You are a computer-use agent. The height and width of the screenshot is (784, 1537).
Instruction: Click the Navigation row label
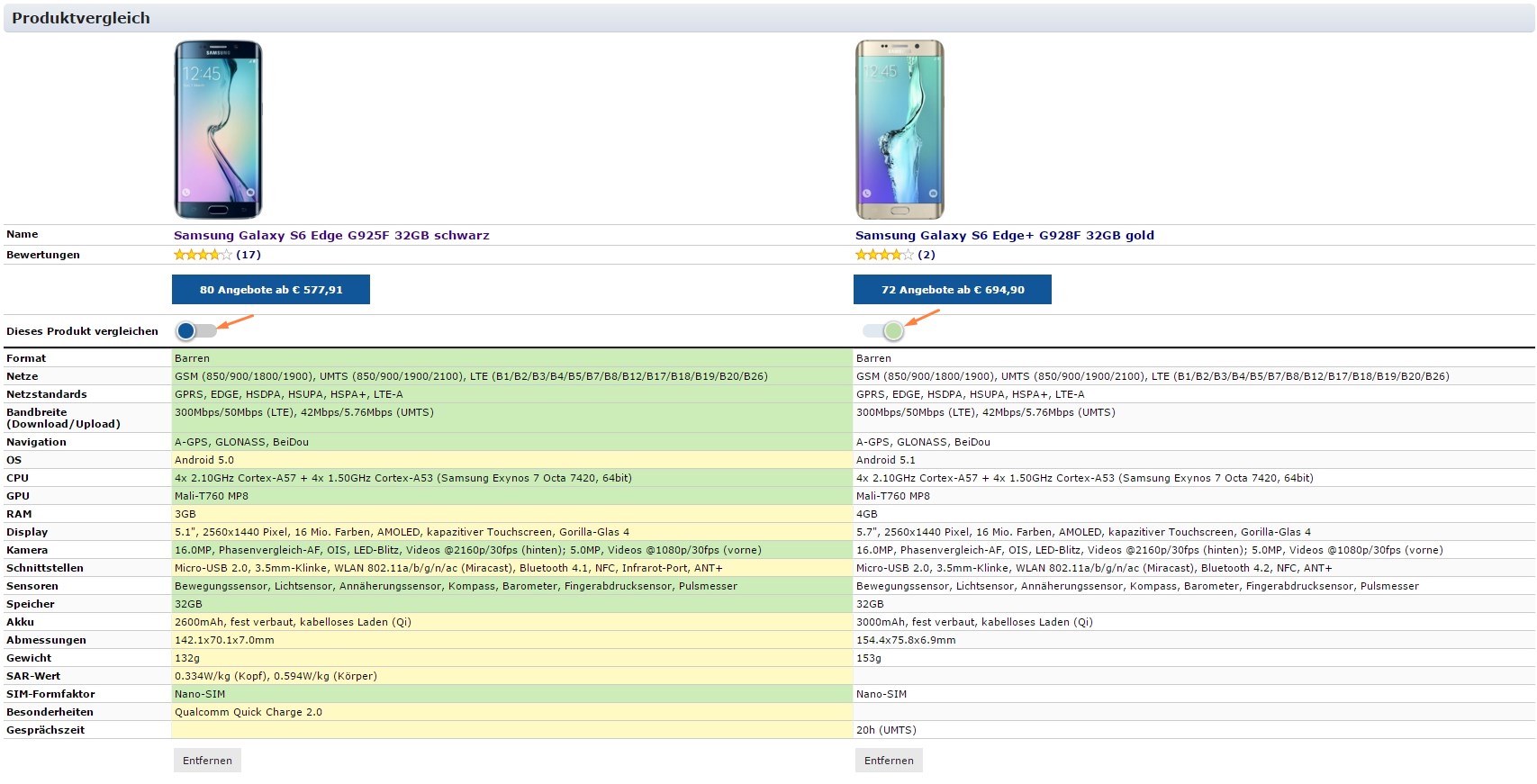coord(36,442)
